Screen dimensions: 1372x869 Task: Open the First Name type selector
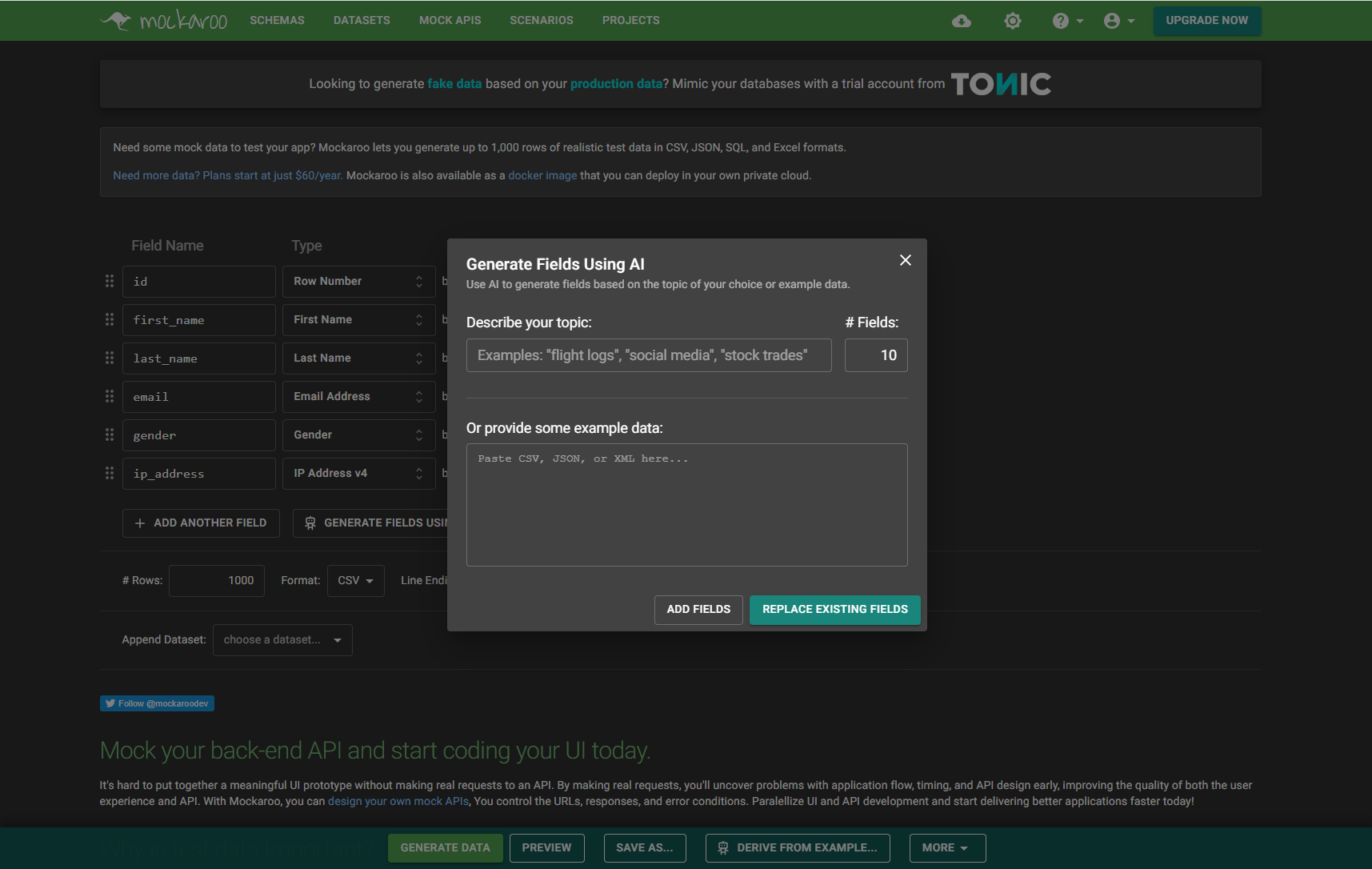click(358, 320)
